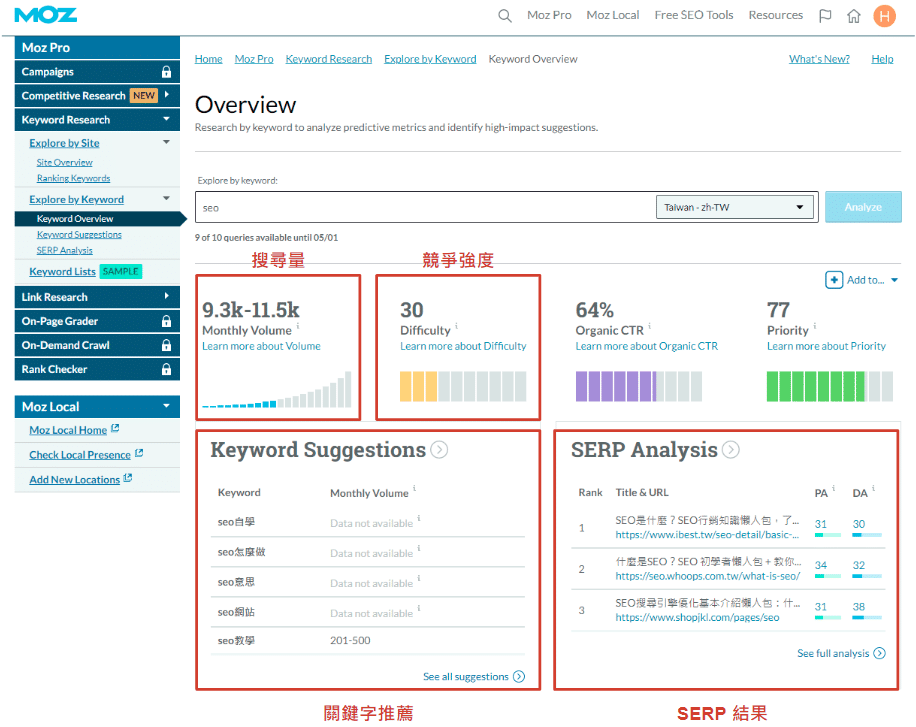Click the flag icon in top bar
This screenshot has width=916, height=727.
coord(825,16)
